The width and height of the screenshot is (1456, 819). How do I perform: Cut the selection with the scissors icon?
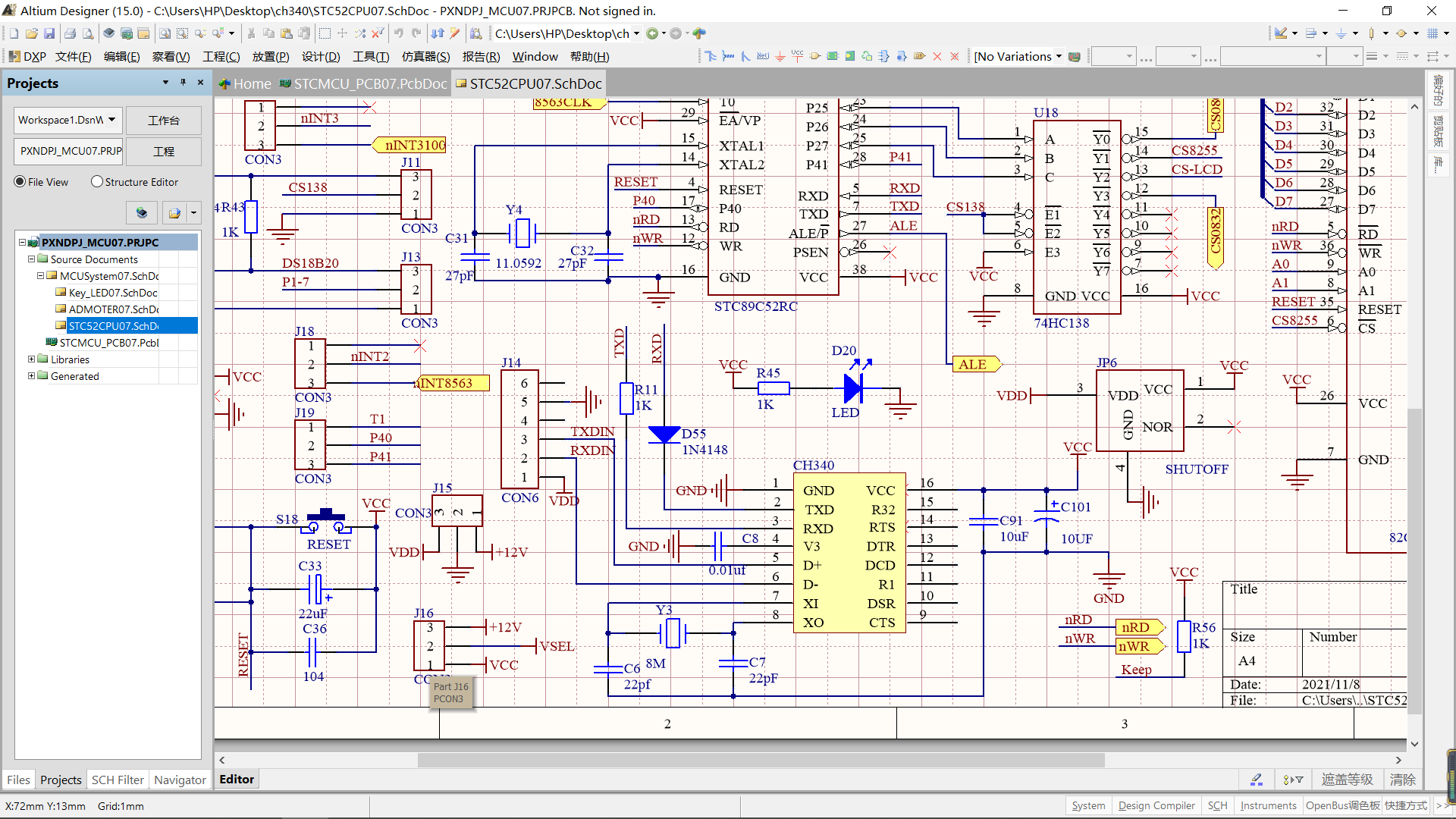251,33
